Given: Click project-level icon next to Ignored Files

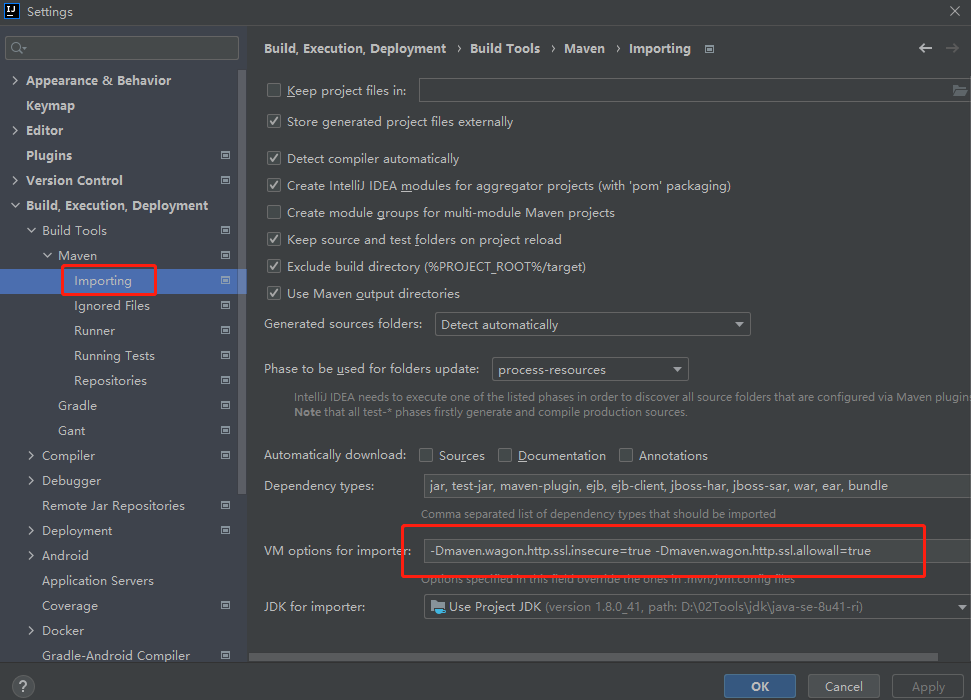Looking at the screenshot, I should click(x=225, y=305).
